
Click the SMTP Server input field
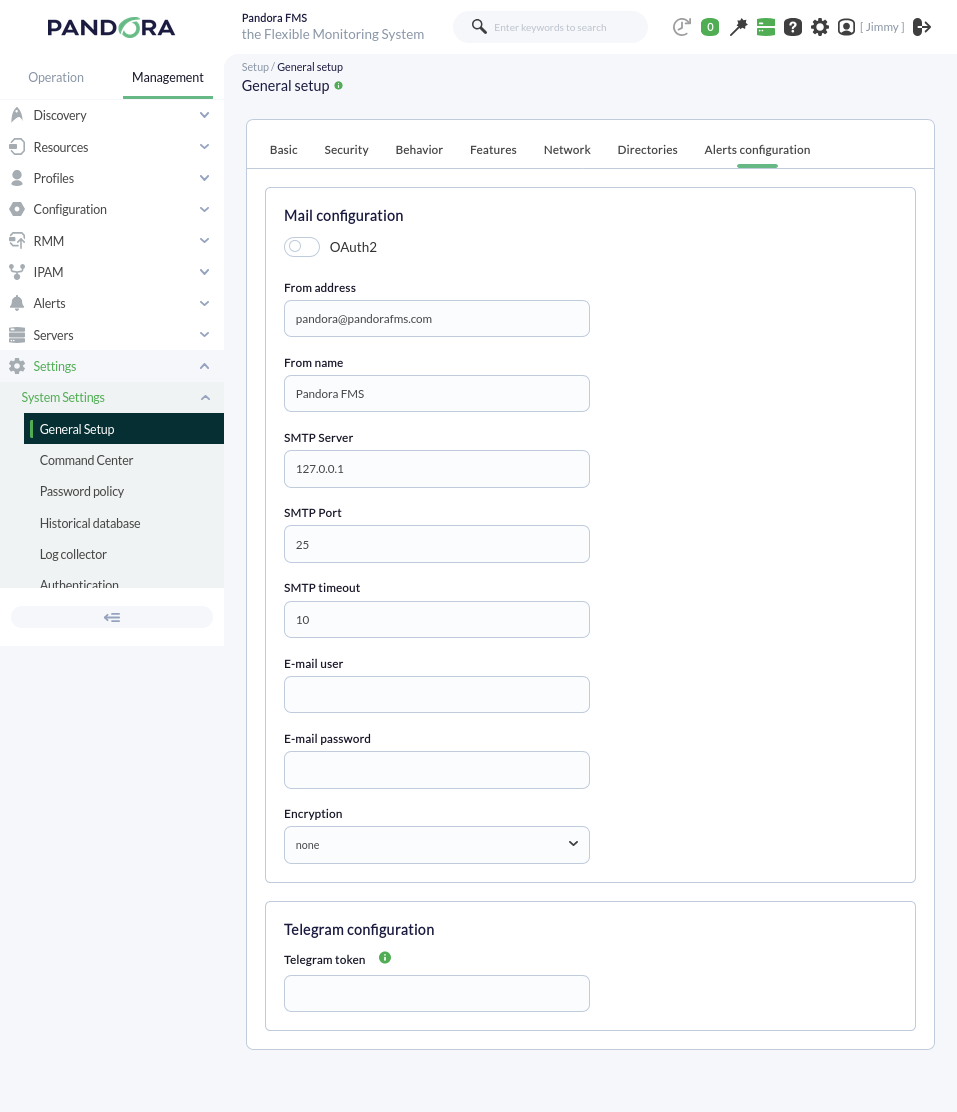(436, 469)
